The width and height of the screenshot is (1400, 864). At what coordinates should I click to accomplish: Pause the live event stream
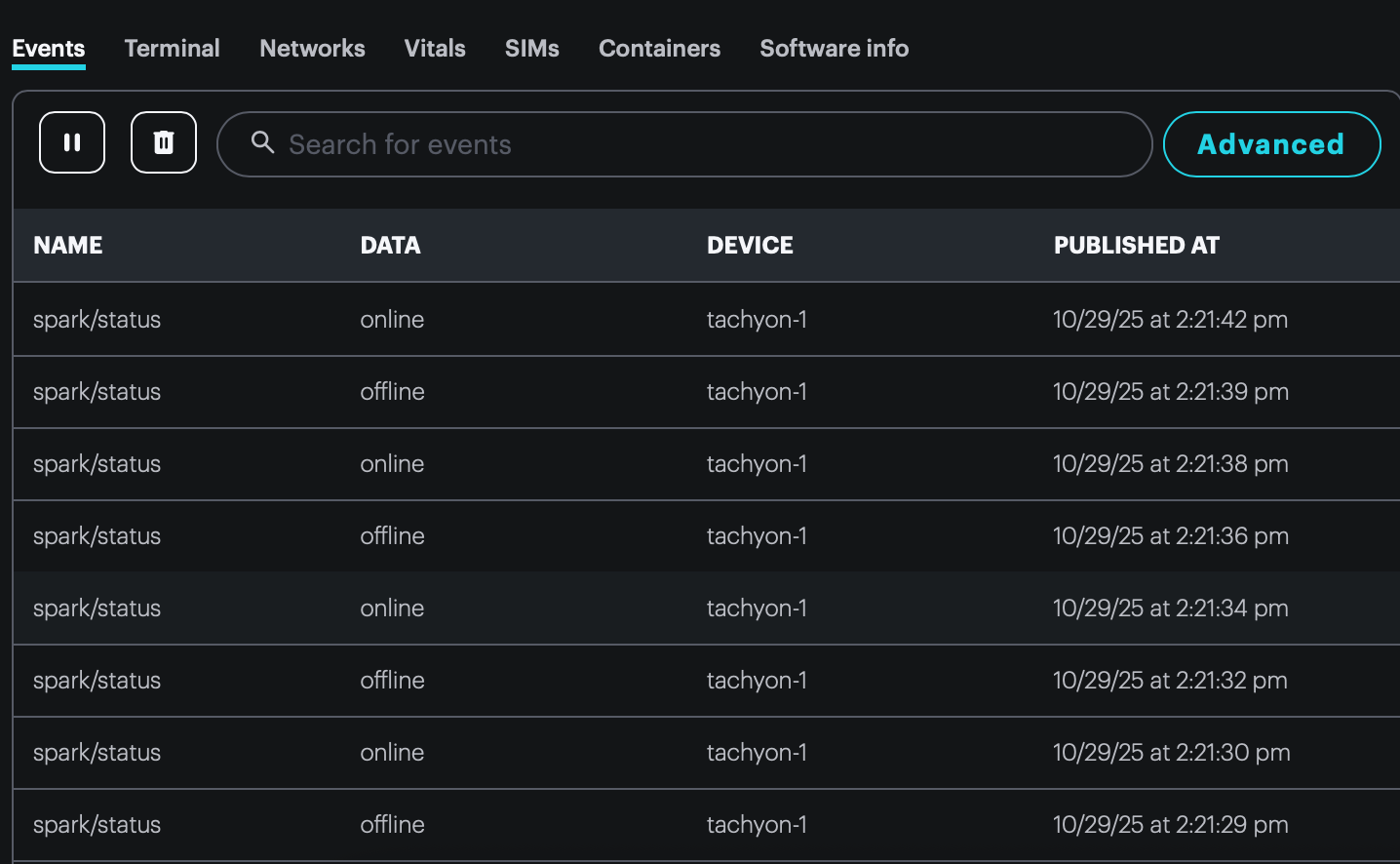tap(72, 142)
